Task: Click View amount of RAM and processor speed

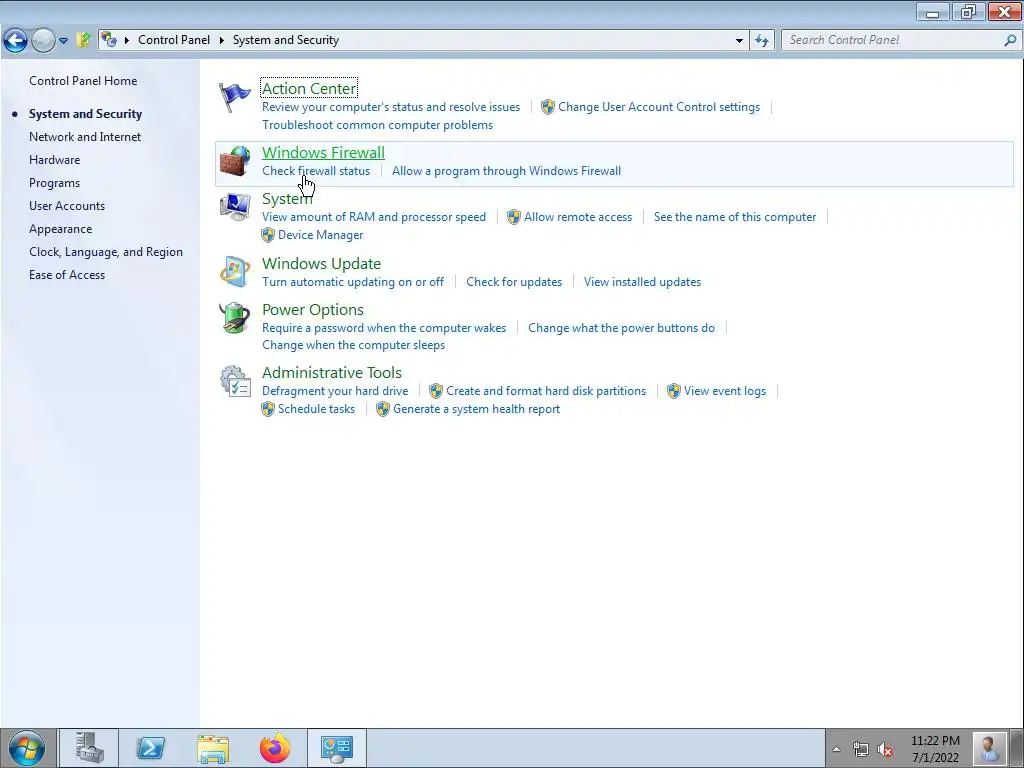Action: pyautogui.click(x=374, y=217)
